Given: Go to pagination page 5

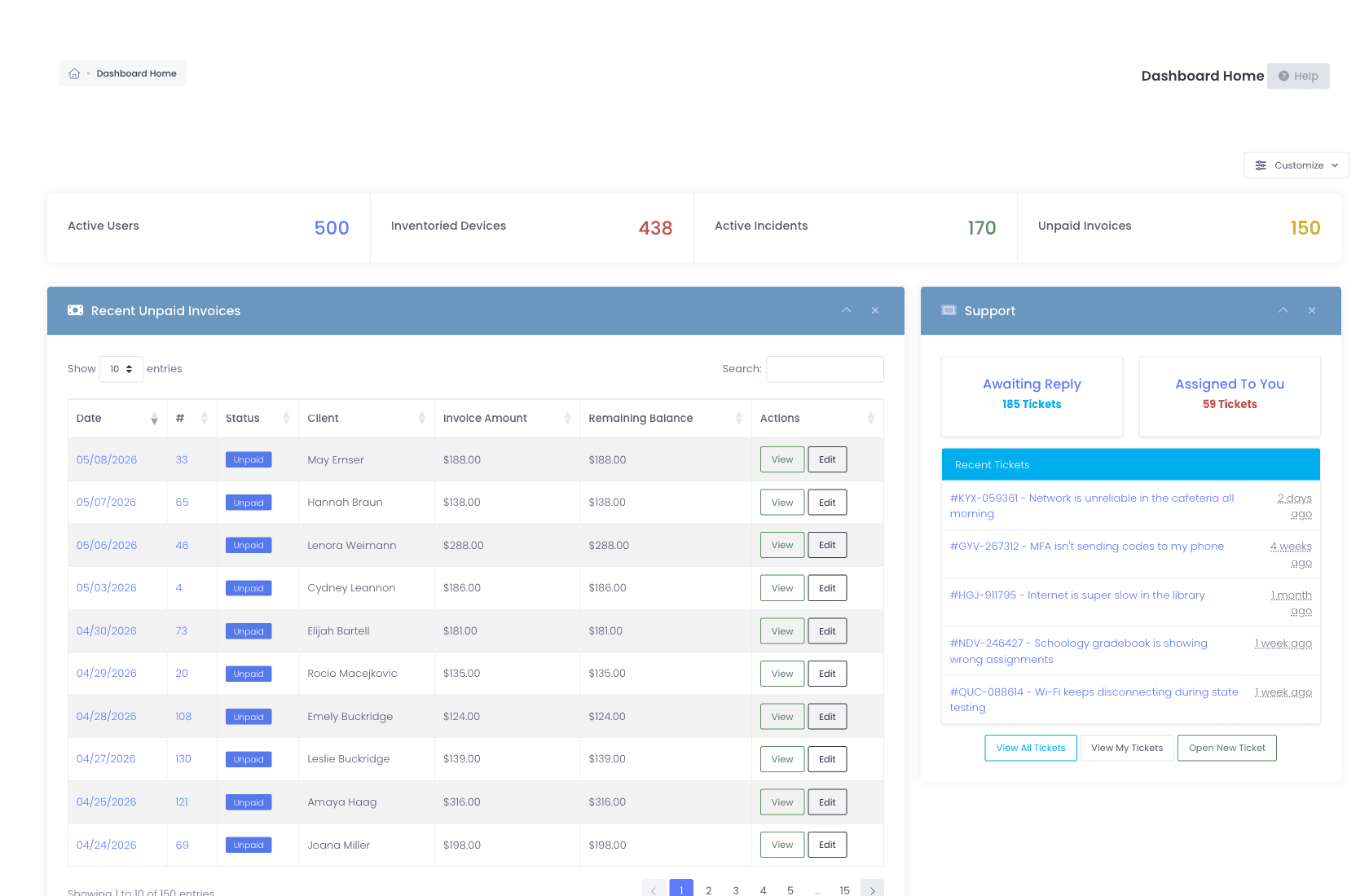Looking at the screenshot, I should click(x=790, y=890).
